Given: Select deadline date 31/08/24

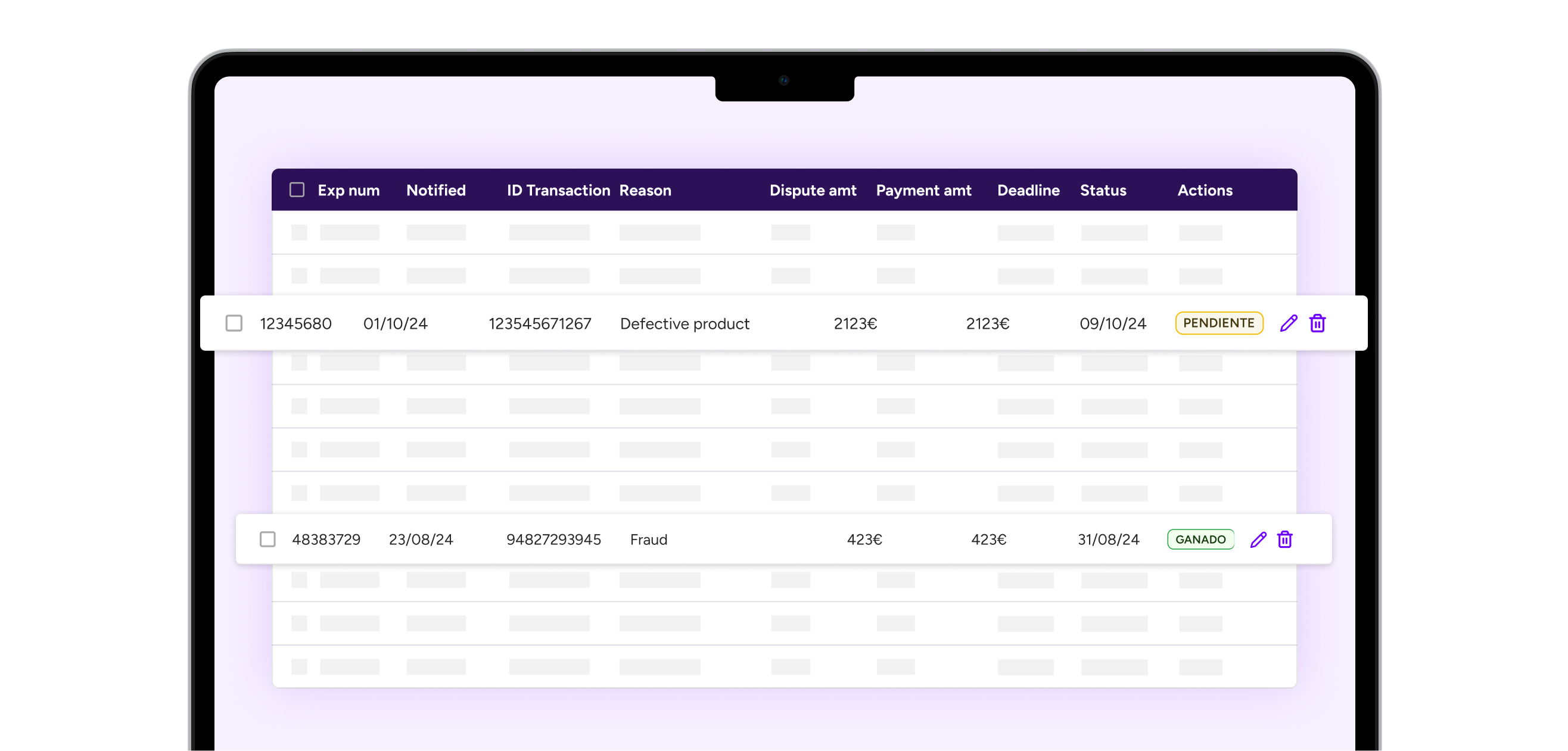Looking at the screenshot, I should tap(1109, 540).
